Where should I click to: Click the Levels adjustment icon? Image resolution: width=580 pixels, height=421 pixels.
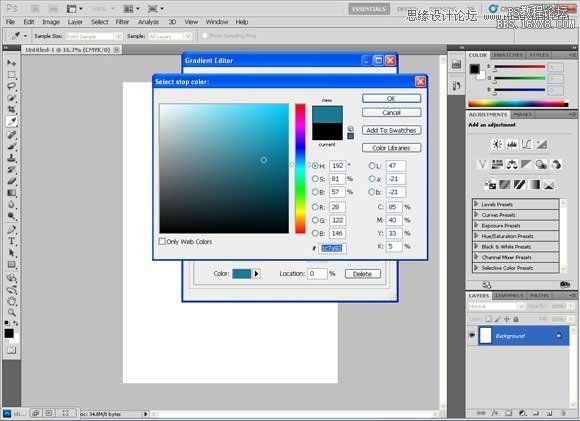click(512, 144)
